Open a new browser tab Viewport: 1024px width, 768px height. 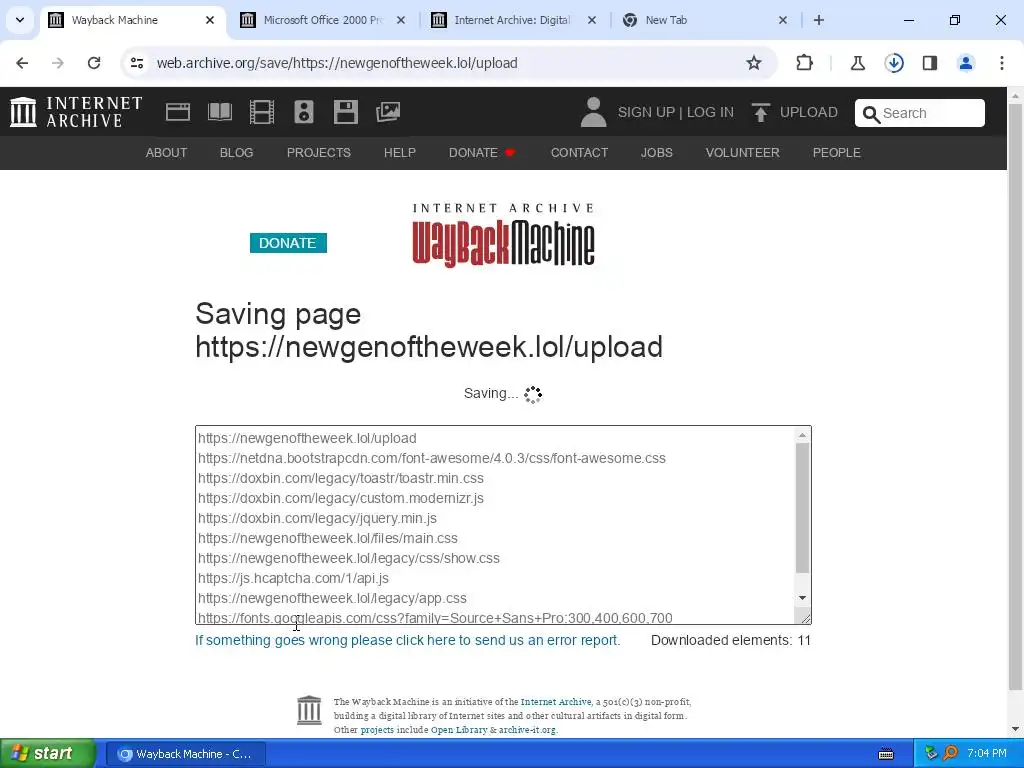point(819,20)
